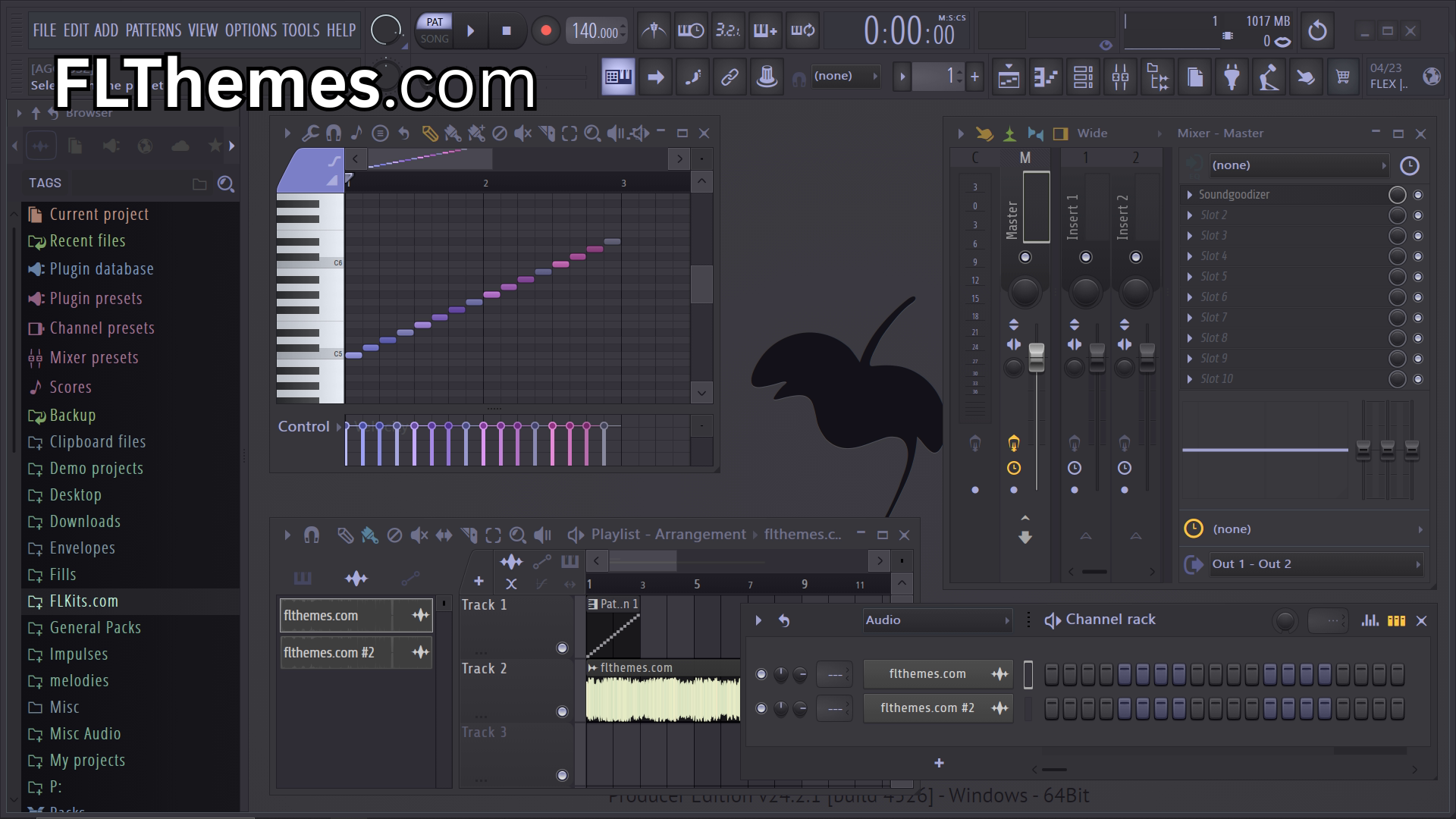Toggle the piano roll magnet snap icon
The image size is (1456, 819).
(333, 133)
